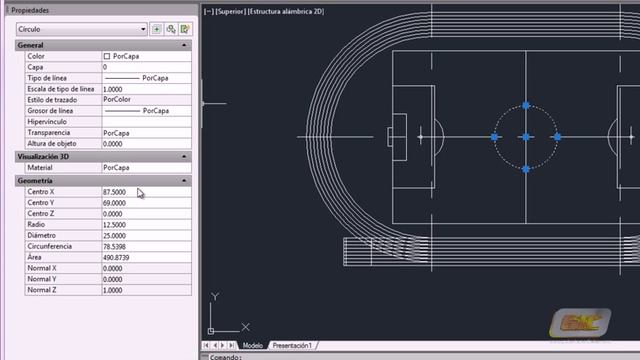Click the Normal Y value
This screenshot has height=360, width=640.
(146, 280)
